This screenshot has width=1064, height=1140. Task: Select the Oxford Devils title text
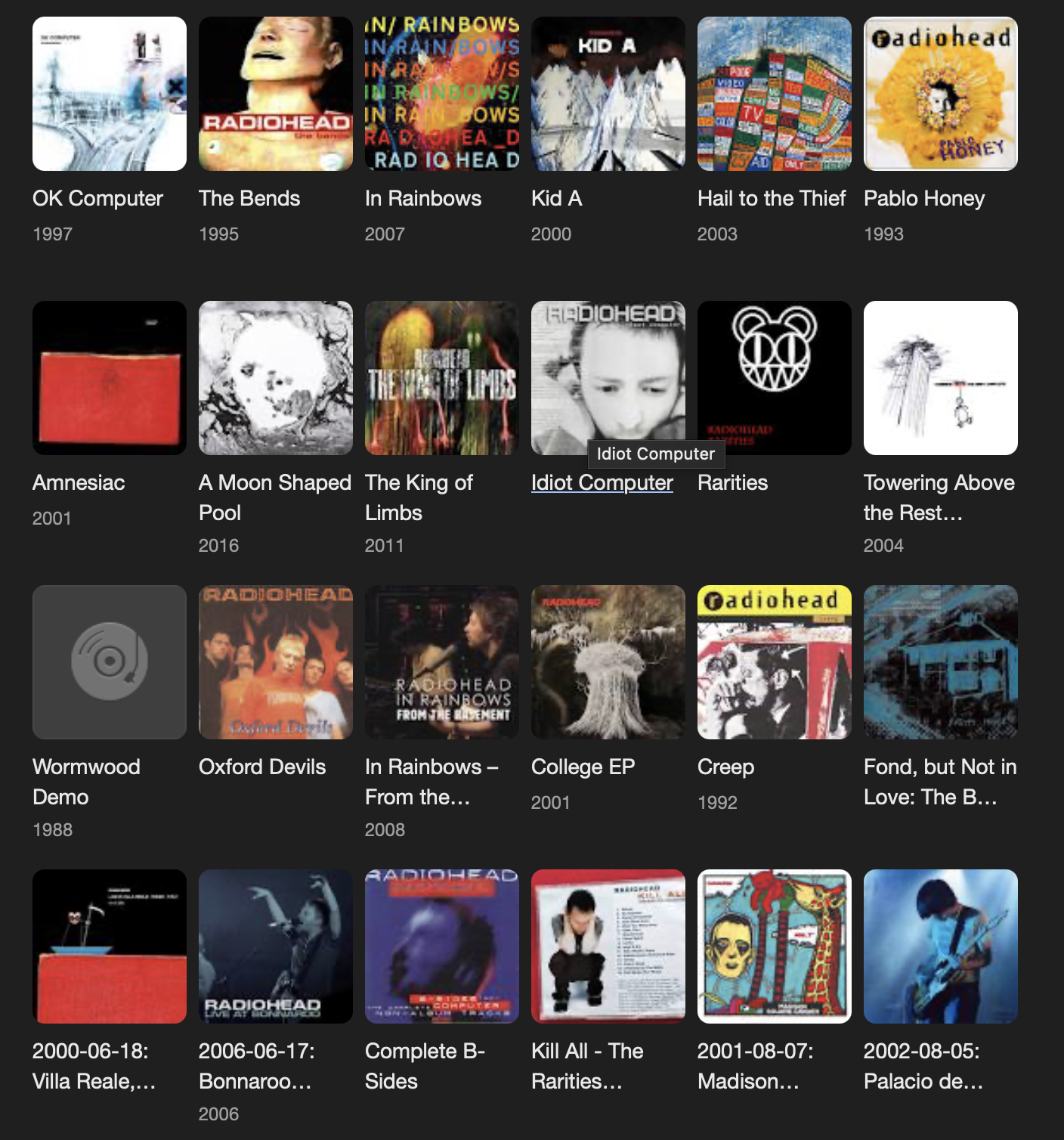click(x=262, y=767)
